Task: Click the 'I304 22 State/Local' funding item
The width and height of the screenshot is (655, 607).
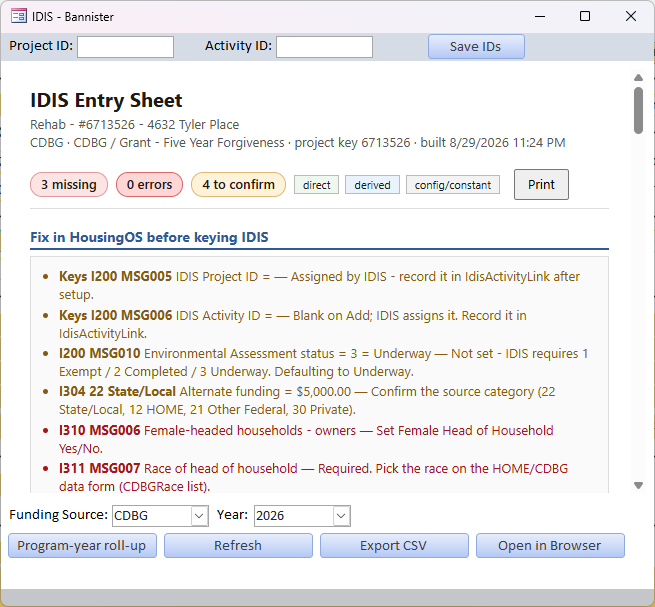Action: pos(307,400)
